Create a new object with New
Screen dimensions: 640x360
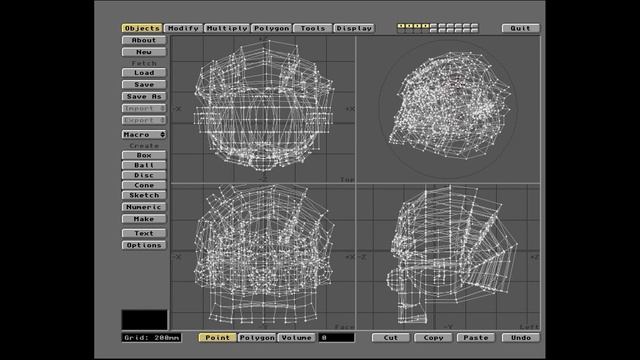coord(144,52)
